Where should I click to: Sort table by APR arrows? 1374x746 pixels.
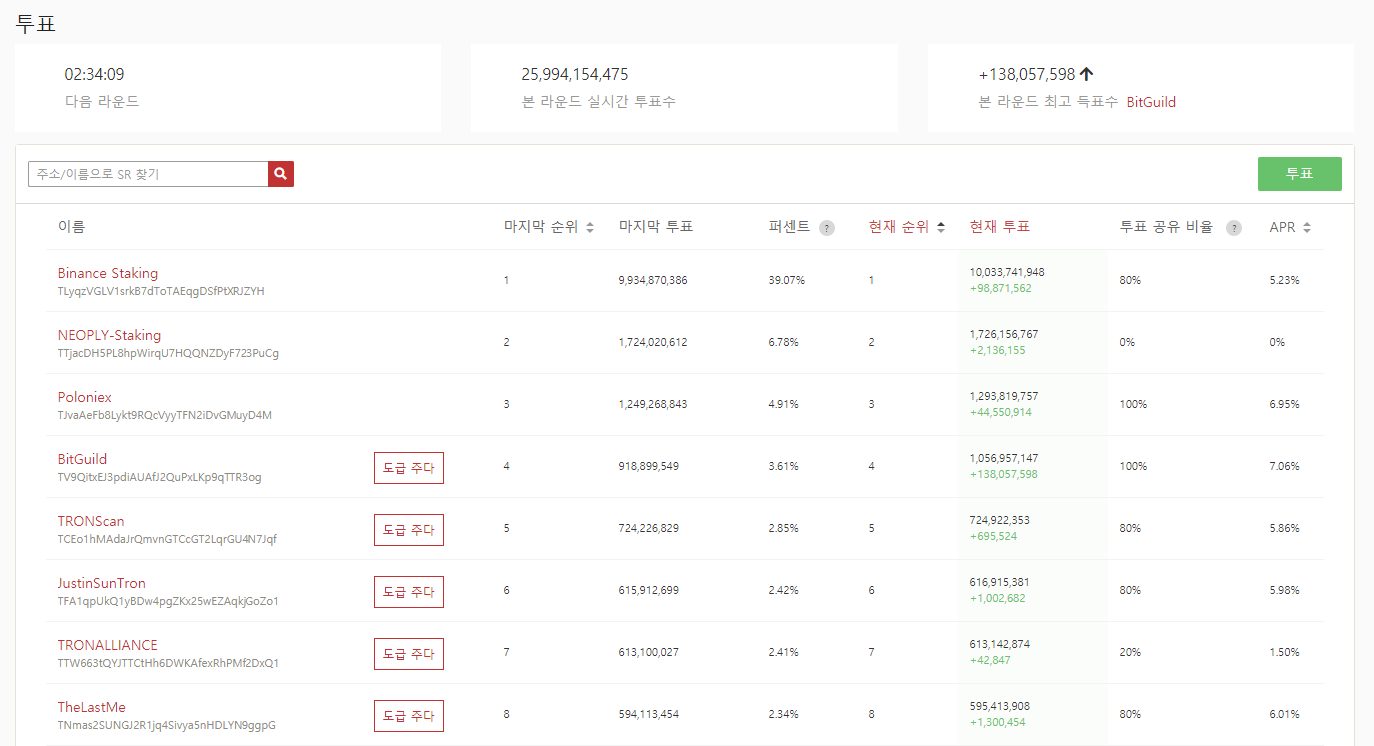[1307, 228]
